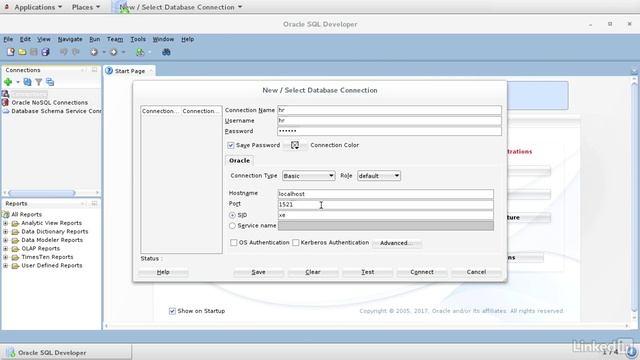This screenshot has width=640, height=360.
Task: Click the Back navigation arrow icon
Action: tap(94, 52)
